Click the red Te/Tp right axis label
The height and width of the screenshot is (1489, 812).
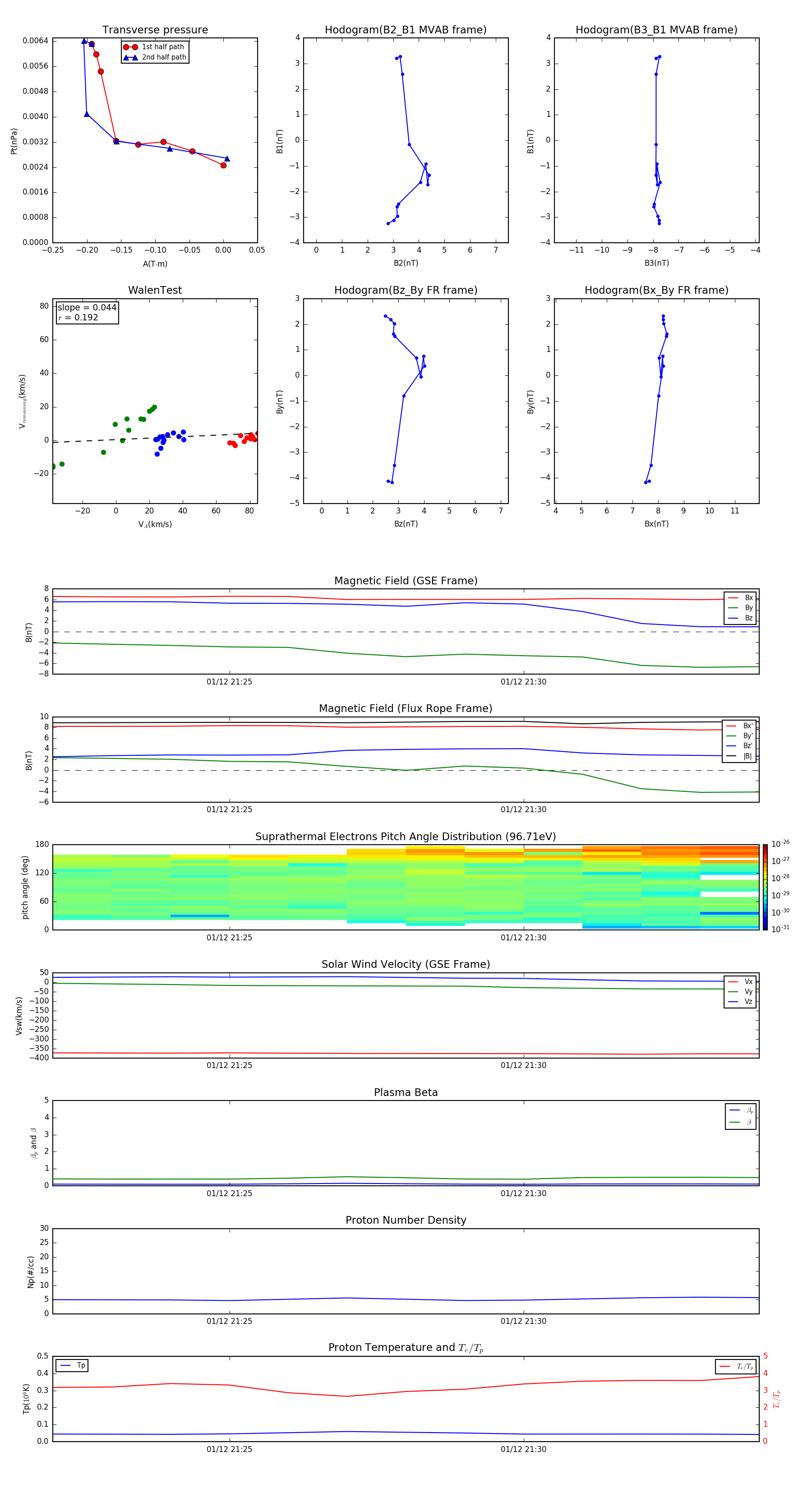(777, 1399)
